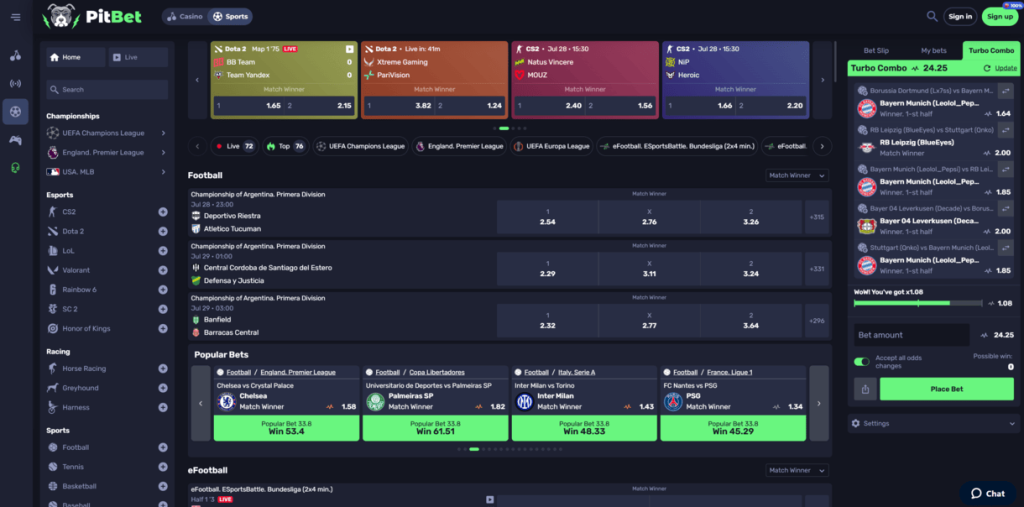Toggle Accept all odds changes switch
The width and height of the screenshot is (1024, 507).
click(862, 361)
